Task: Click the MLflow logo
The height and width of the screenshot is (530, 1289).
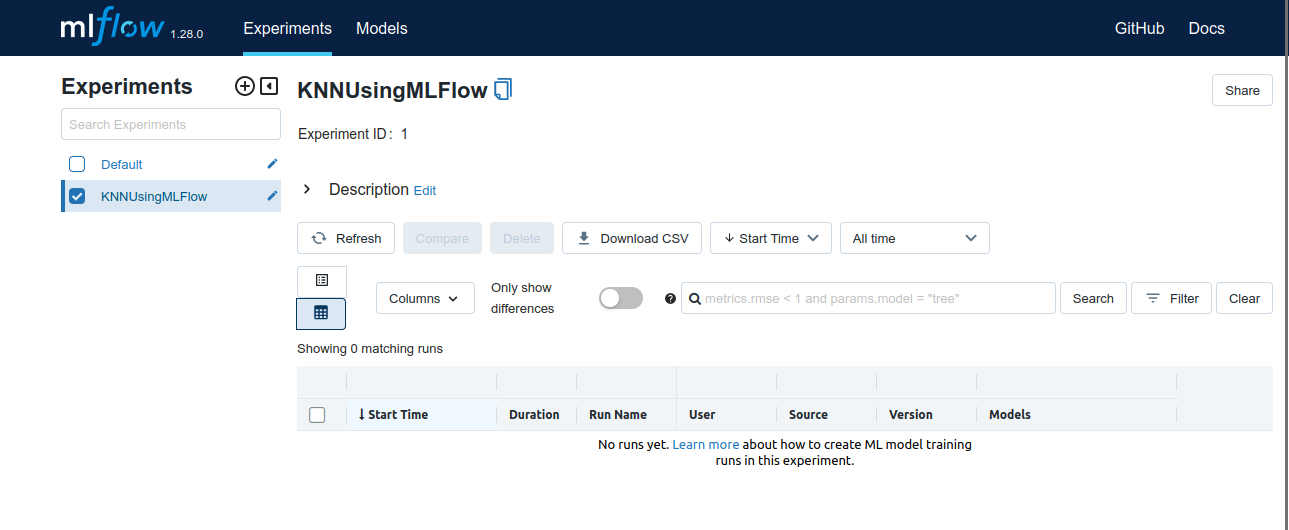Action: [x=112, y=28]
